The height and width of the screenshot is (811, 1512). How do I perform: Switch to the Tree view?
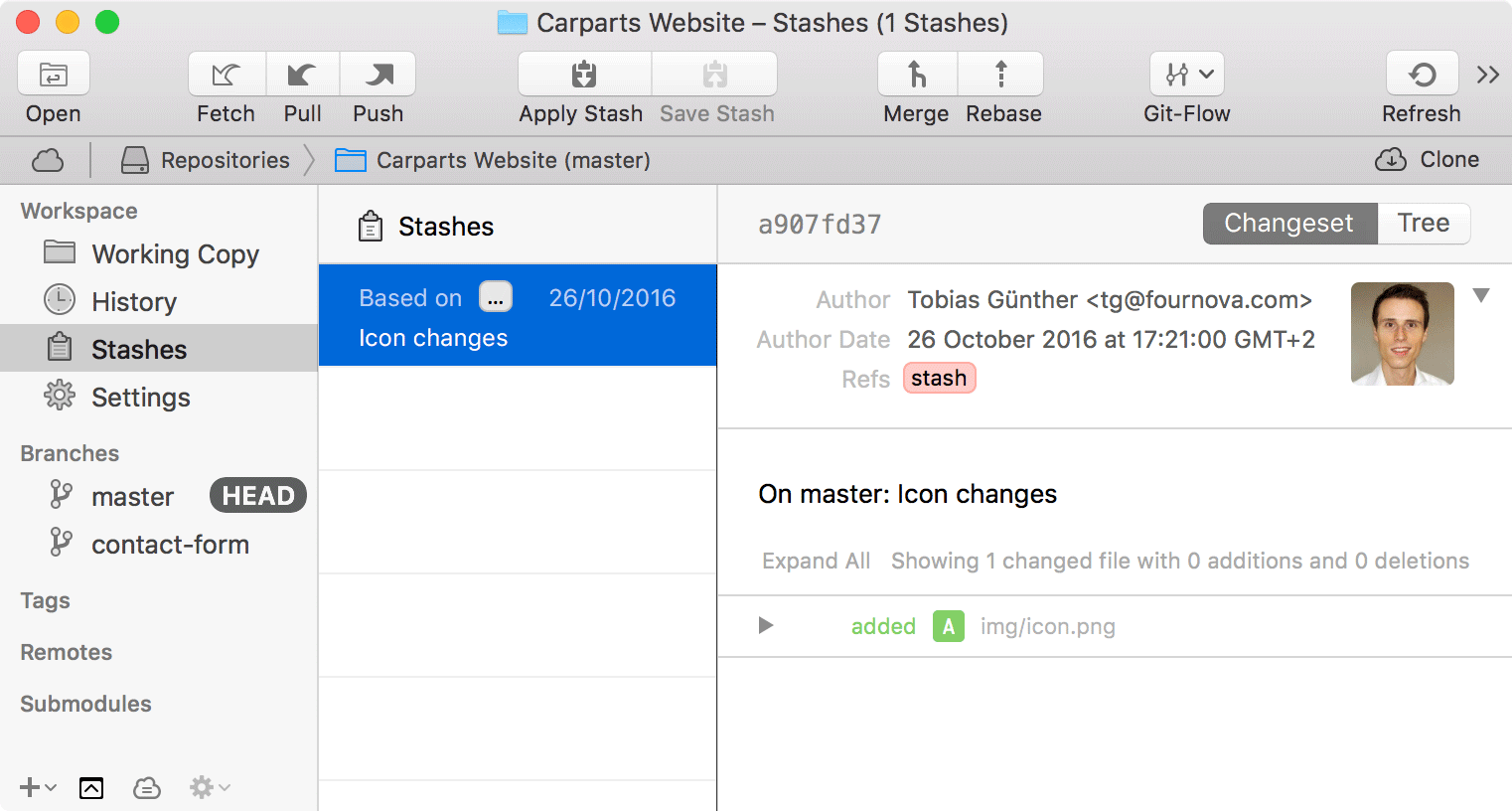point(1424,224)
